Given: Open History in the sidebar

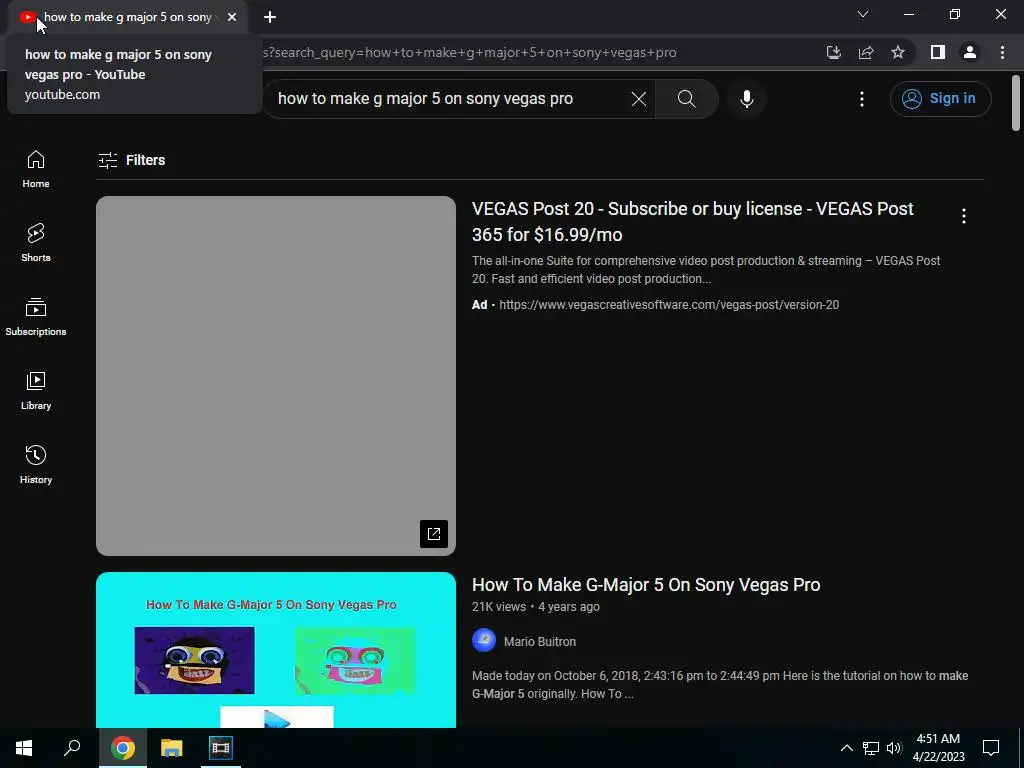Looking at the screenshot, I should click(x=36, y=464).
